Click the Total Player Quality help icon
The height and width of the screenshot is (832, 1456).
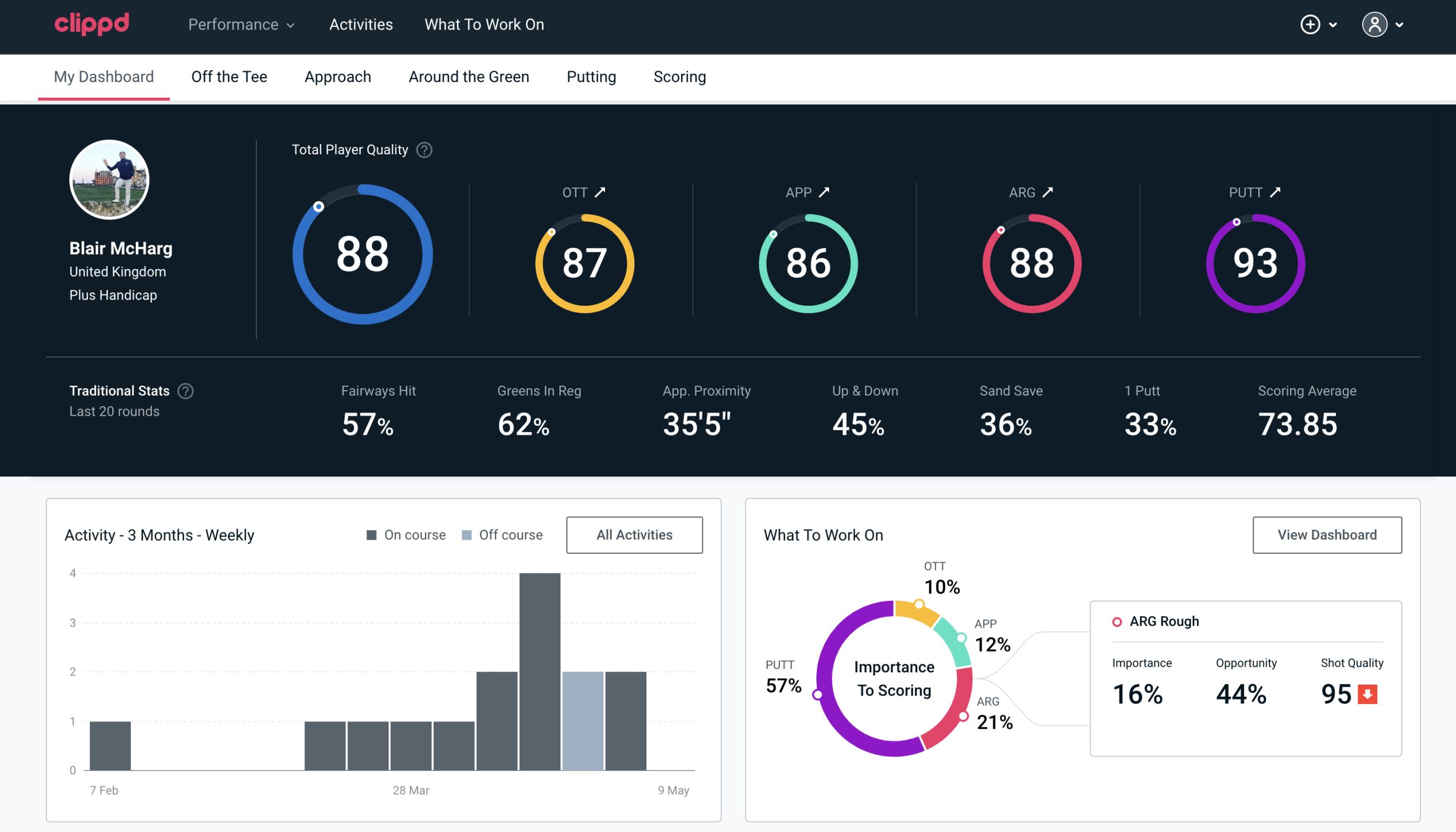click(x=423, y=150)
